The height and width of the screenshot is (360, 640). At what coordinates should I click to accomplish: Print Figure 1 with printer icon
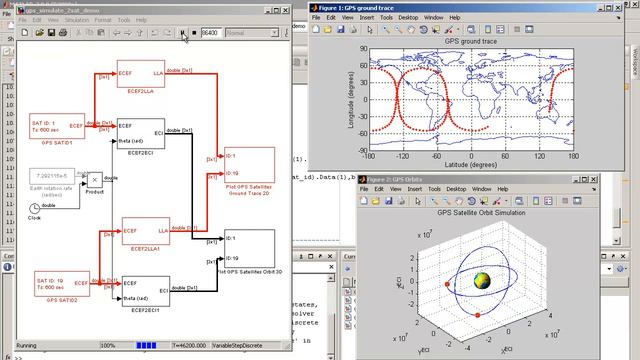coord(353,29)
